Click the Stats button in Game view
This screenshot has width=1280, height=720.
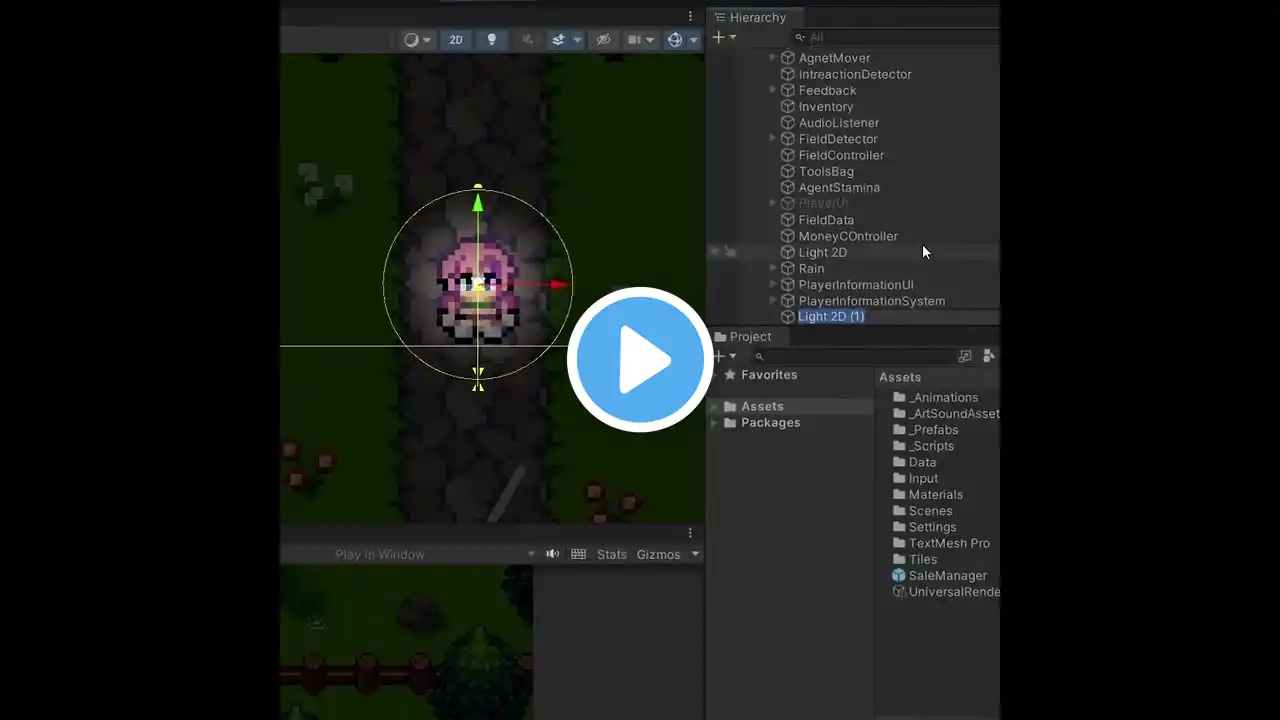(x=612, y=554)
